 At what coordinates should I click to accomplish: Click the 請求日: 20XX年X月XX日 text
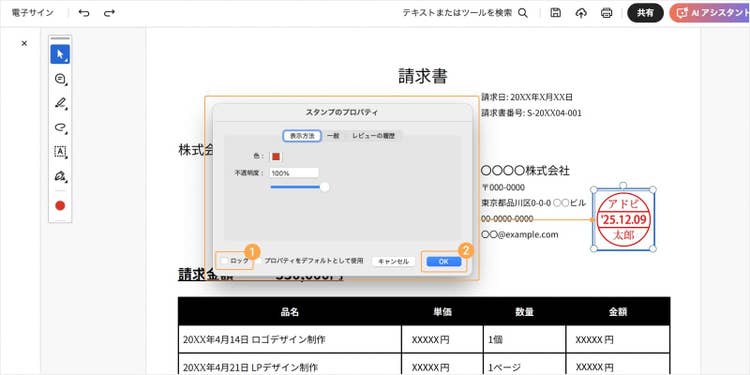(x=527, y=97)
